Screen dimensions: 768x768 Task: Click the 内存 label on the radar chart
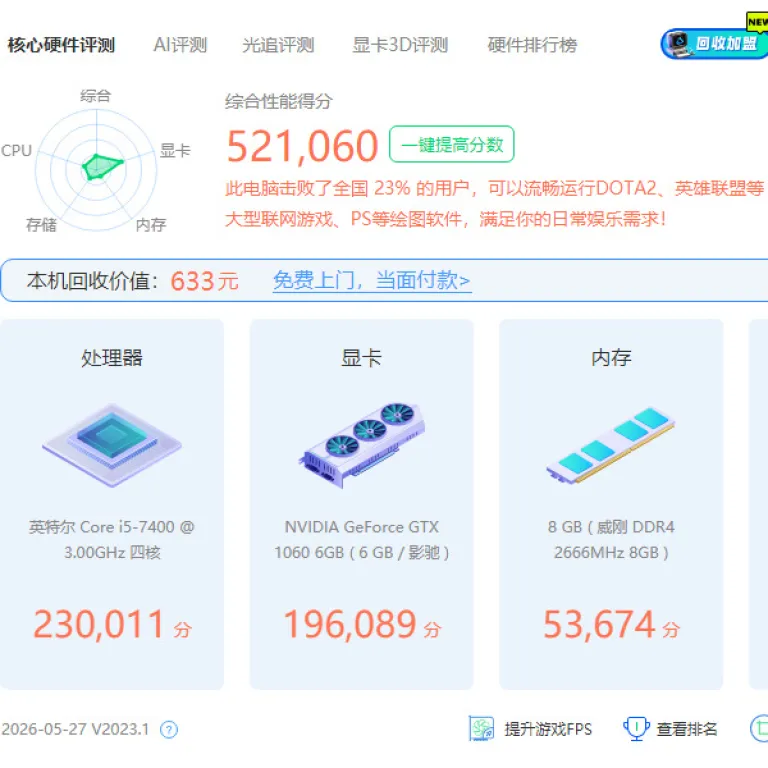[151, 225]
